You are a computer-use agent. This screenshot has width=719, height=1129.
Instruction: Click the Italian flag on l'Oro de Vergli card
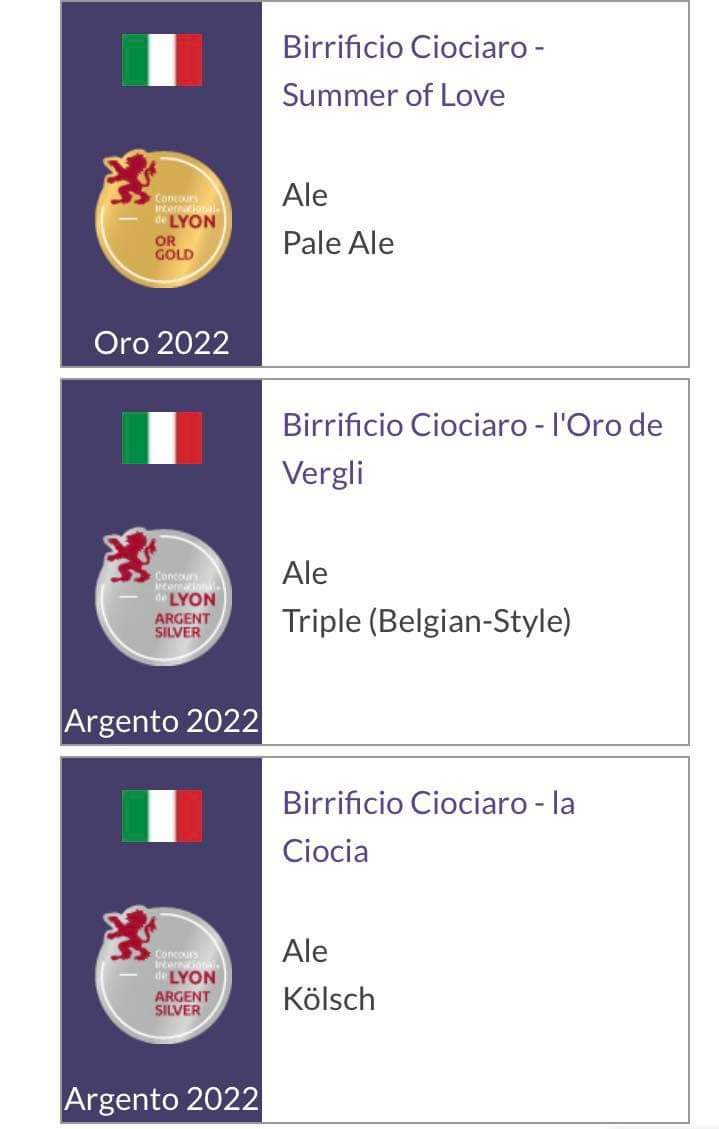(162, 438)
